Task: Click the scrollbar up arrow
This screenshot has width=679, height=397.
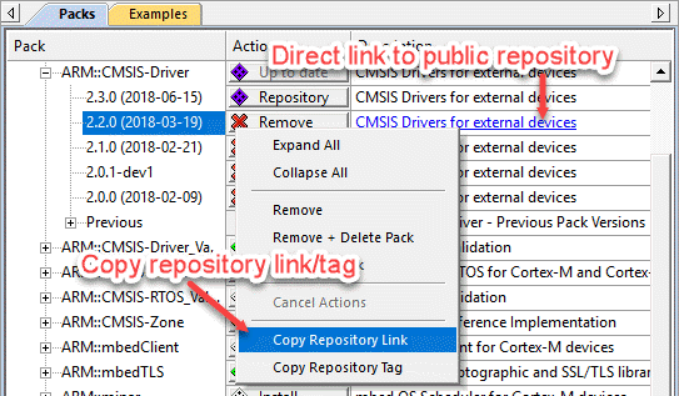Action: click(x=661, y=72)
